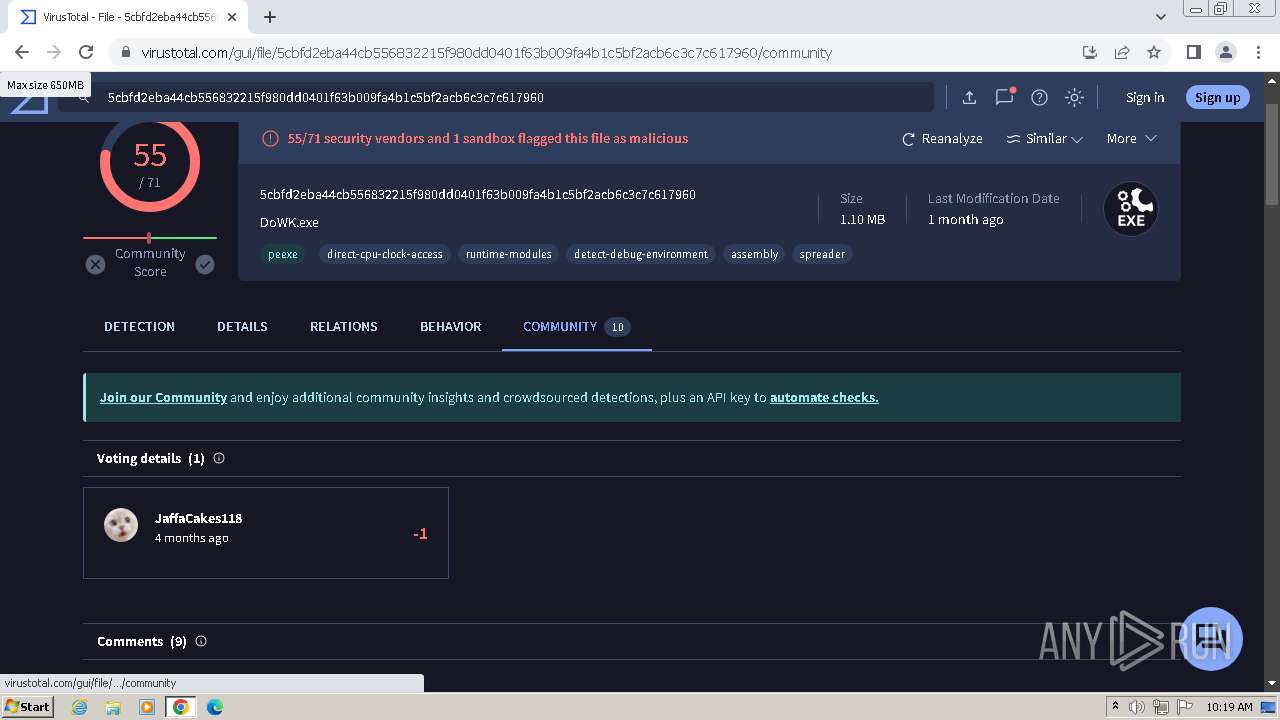Click the file hash text in the header

478,194
